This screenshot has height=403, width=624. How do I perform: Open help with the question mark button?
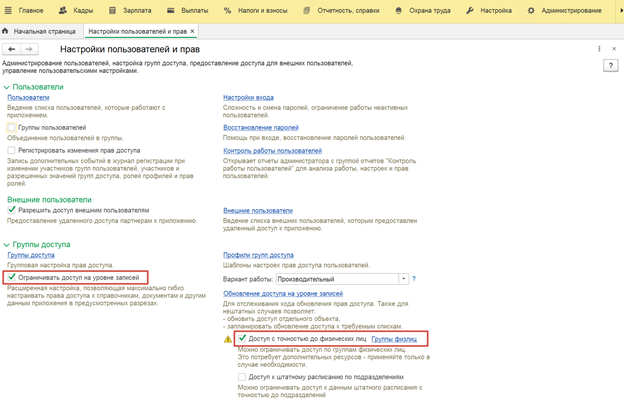tap(610, 65)
